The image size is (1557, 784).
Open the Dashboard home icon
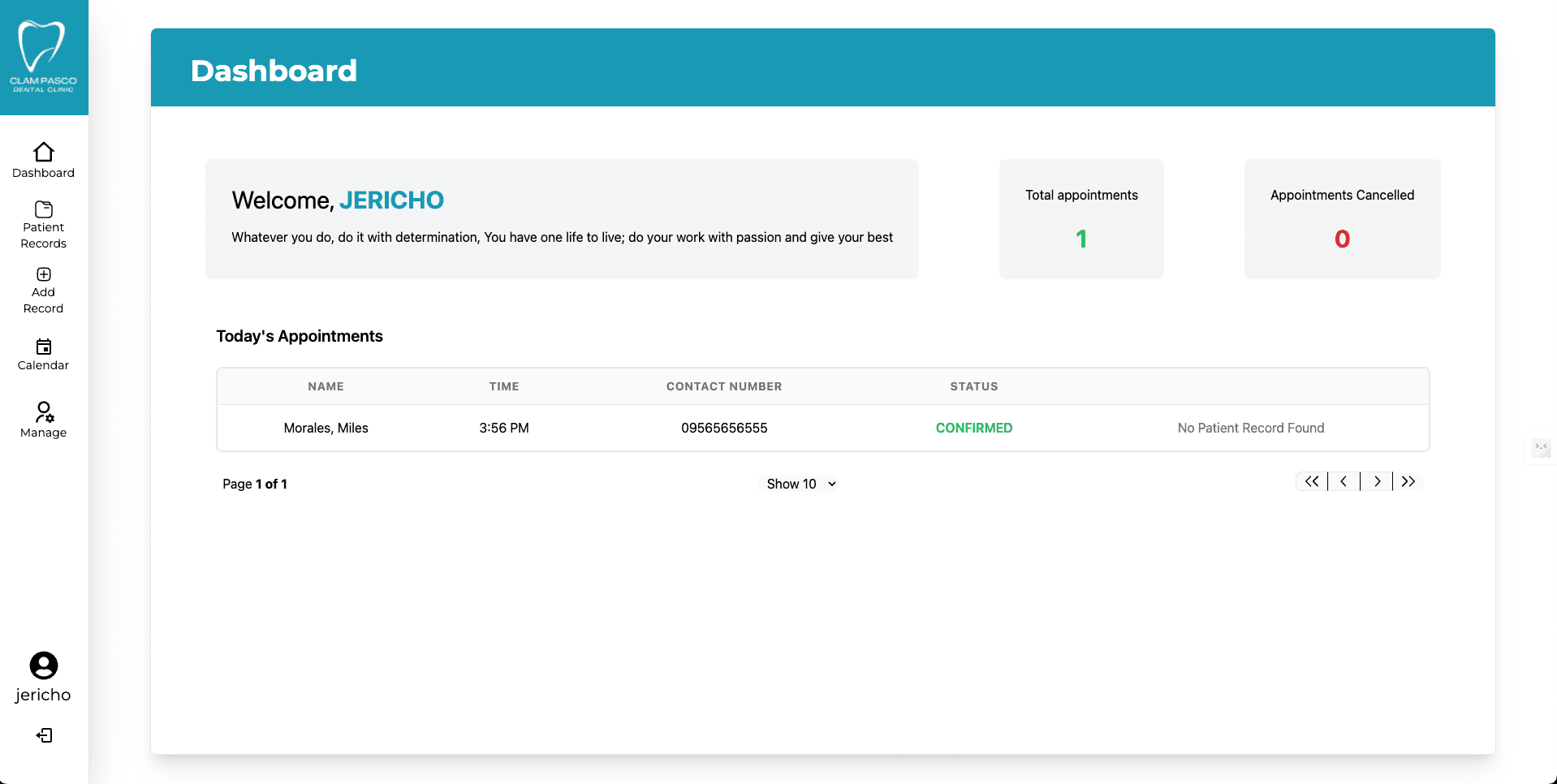[43, 153]
